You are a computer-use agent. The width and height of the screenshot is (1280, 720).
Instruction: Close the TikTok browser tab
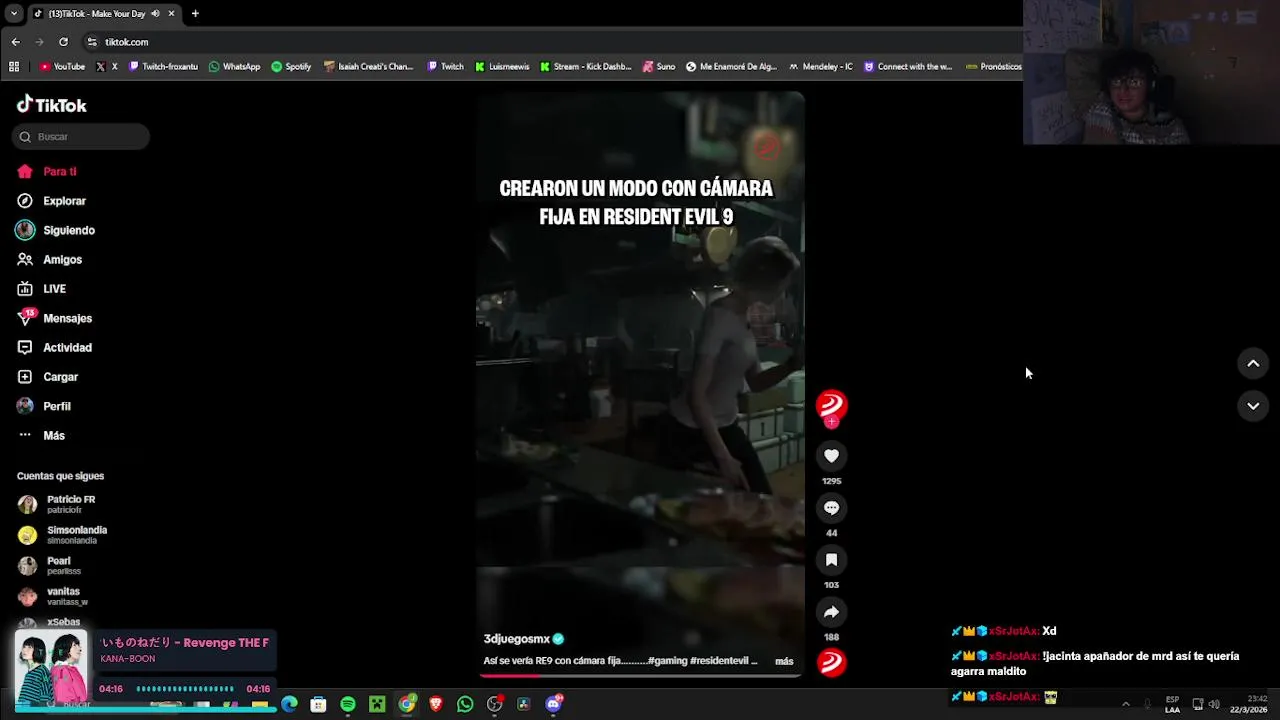point(171,14)
